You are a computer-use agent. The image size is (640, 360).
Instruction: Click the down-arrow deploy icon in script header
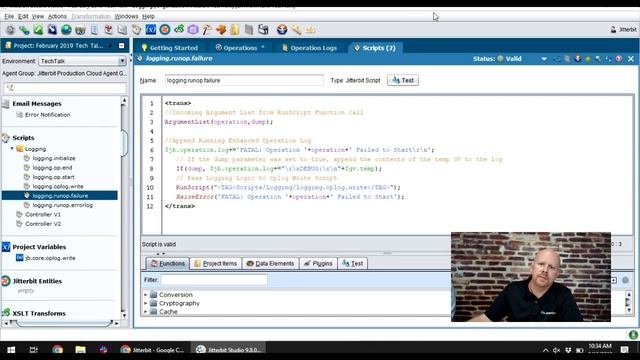coord(578,59)
